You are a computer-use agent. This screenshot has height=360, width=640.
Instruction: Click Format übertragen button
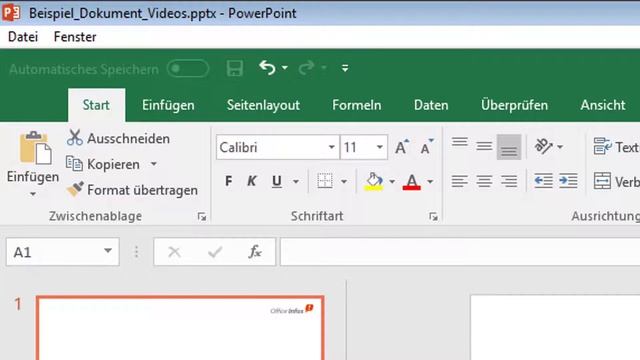coord(132,190)
